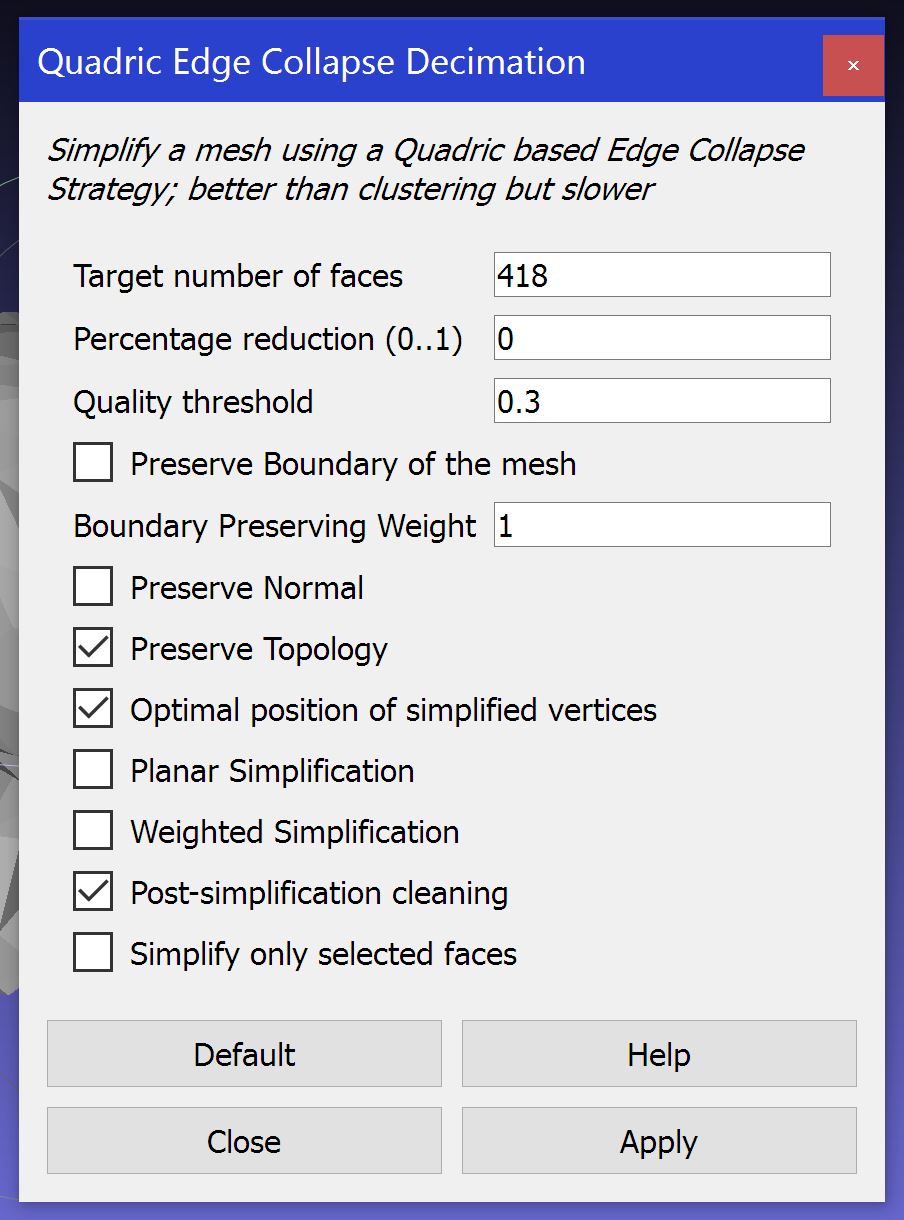The image size is (904, 1220).
Task: Click the italic filter description text
Action: [x=425, y=169]
